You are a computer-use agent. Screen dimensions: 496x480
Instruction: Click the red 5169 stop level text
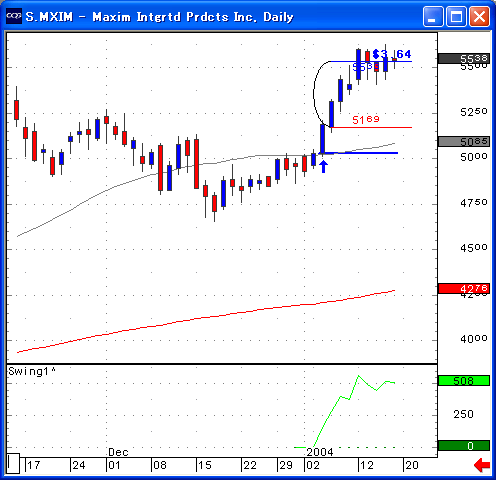tap(366, 120)
